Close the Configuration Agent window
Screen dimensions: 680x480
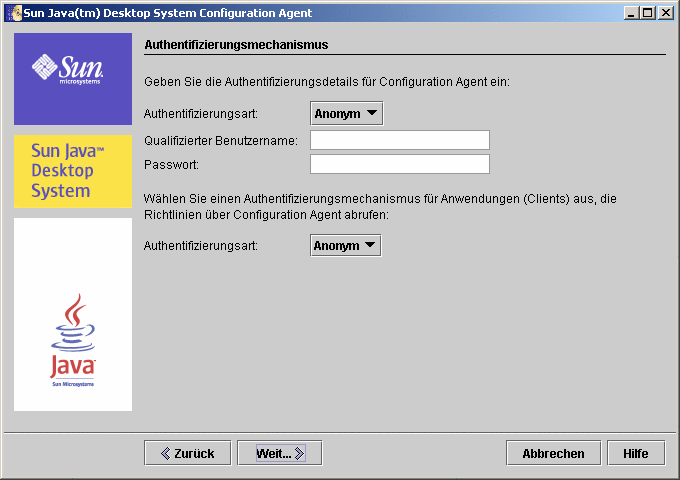pyautogui.click(x=665, y=13)
